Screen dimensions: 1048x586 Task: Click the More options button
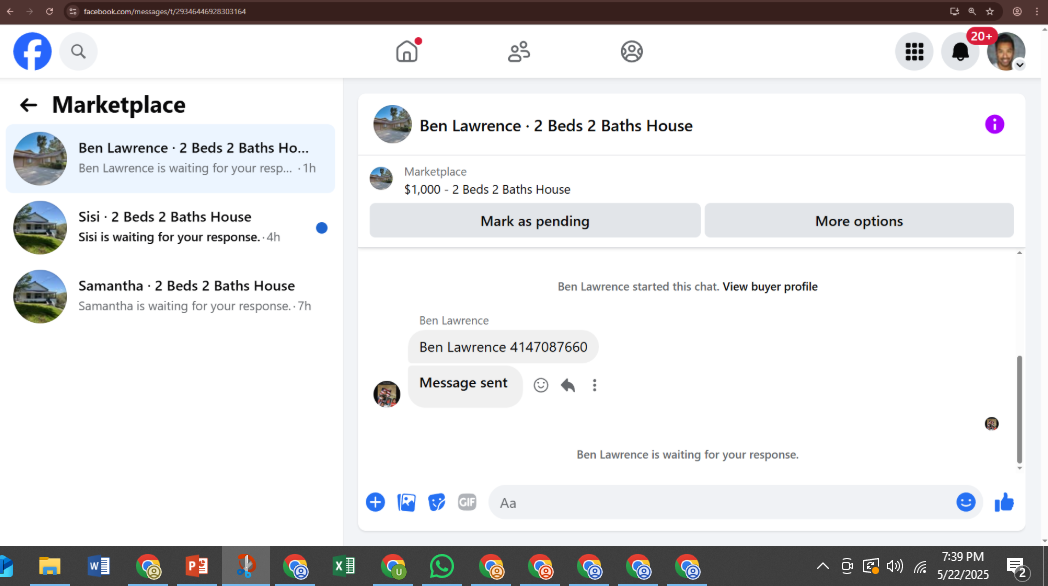coord(859,221)
